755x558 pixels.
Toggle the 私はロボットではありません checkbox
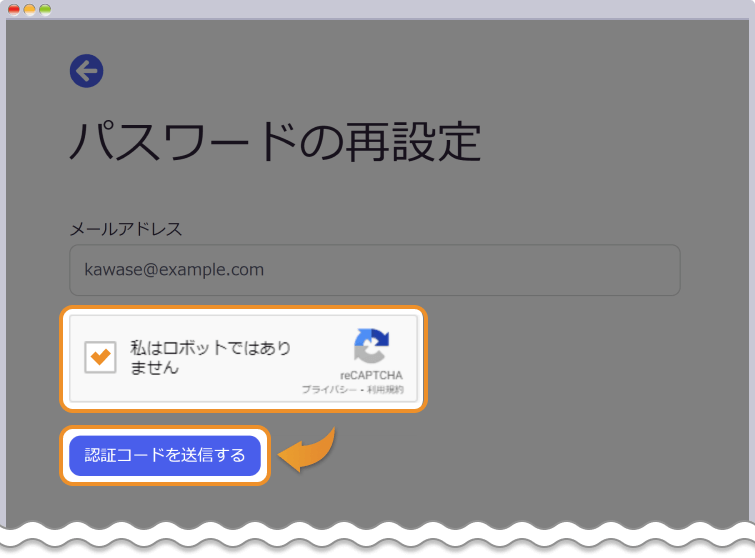coord(100,357)
